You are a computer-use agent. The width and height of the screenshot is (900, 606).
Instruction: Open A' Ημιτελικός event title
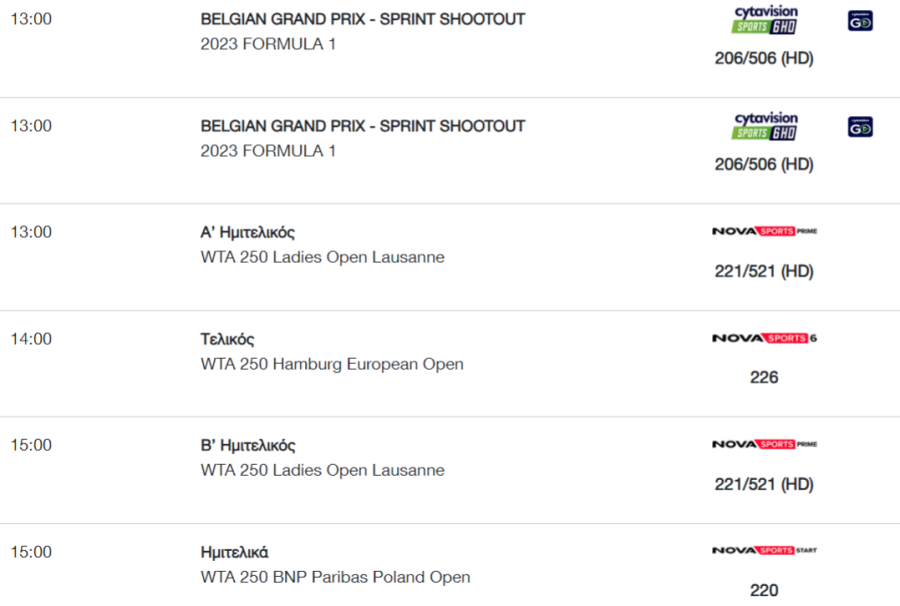(x=247, y=232)
